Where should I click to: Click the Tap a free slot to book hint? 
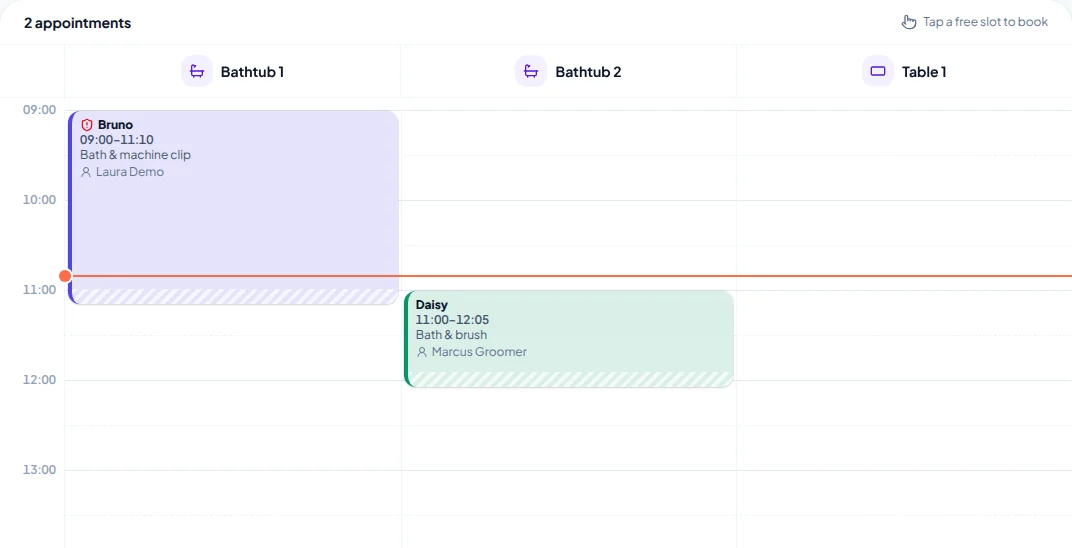(985, 22)
